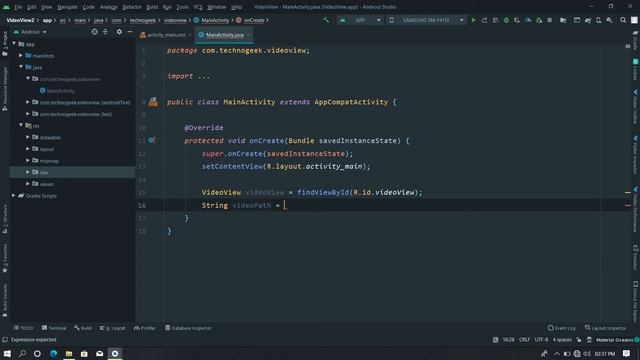The width and height of the screenshot is (640, 360).
Task: Toggle the read-only lock icon in the status bar
Action: [579, 340]
